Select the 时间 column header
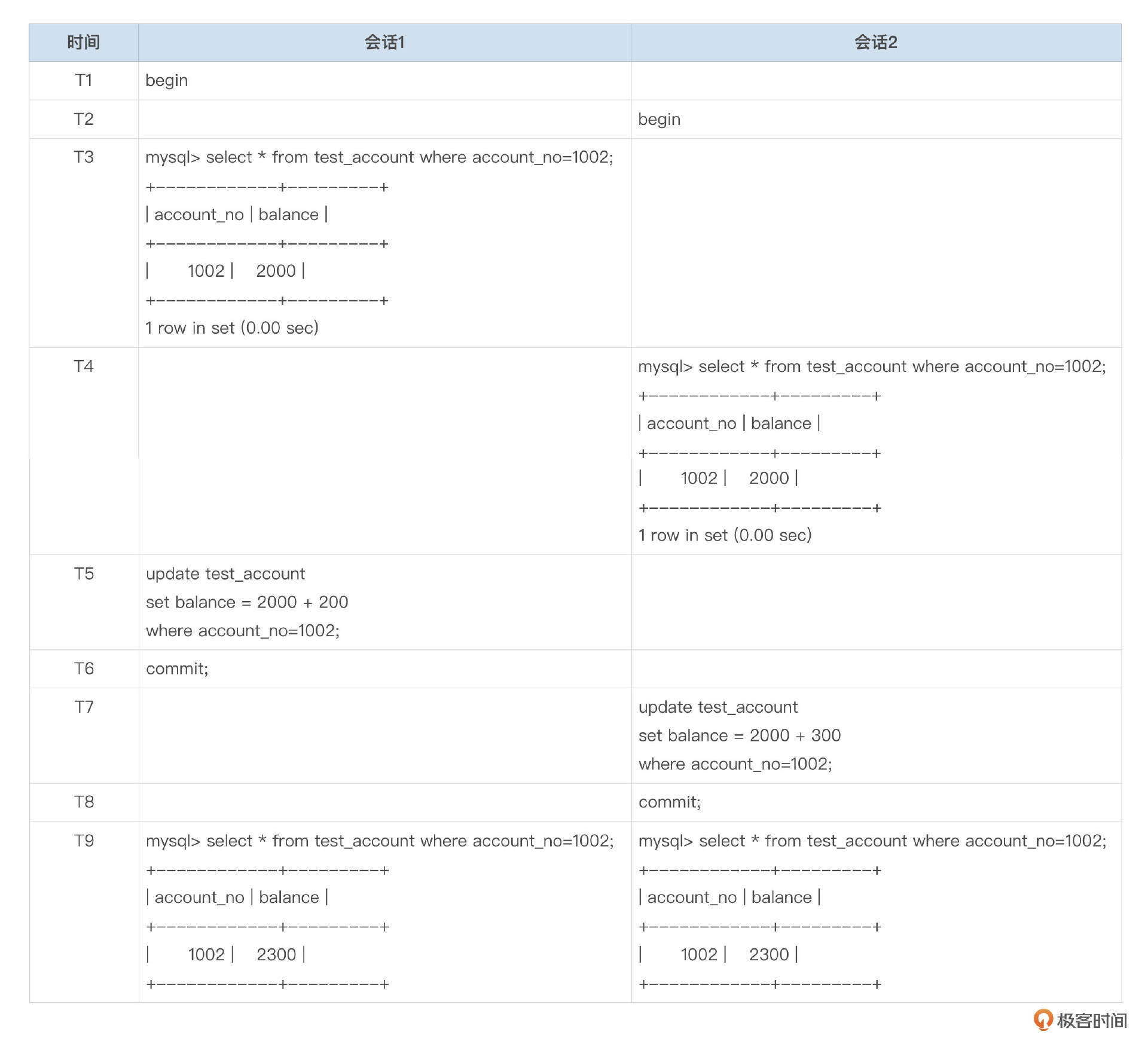This screenshot has width=1148, height=1050. (x=83, y=42)
